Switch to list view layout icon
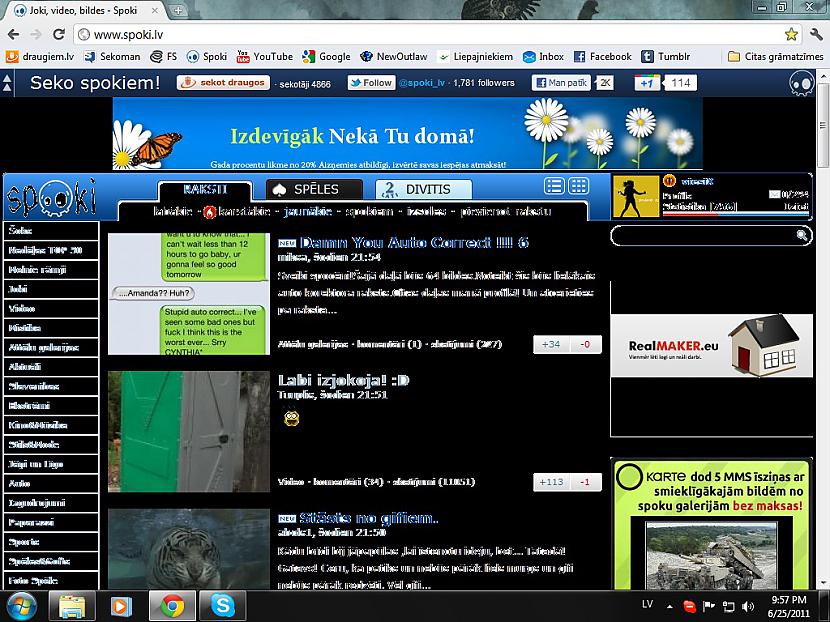The image size is (830, 622). click(x=554, y=186)
